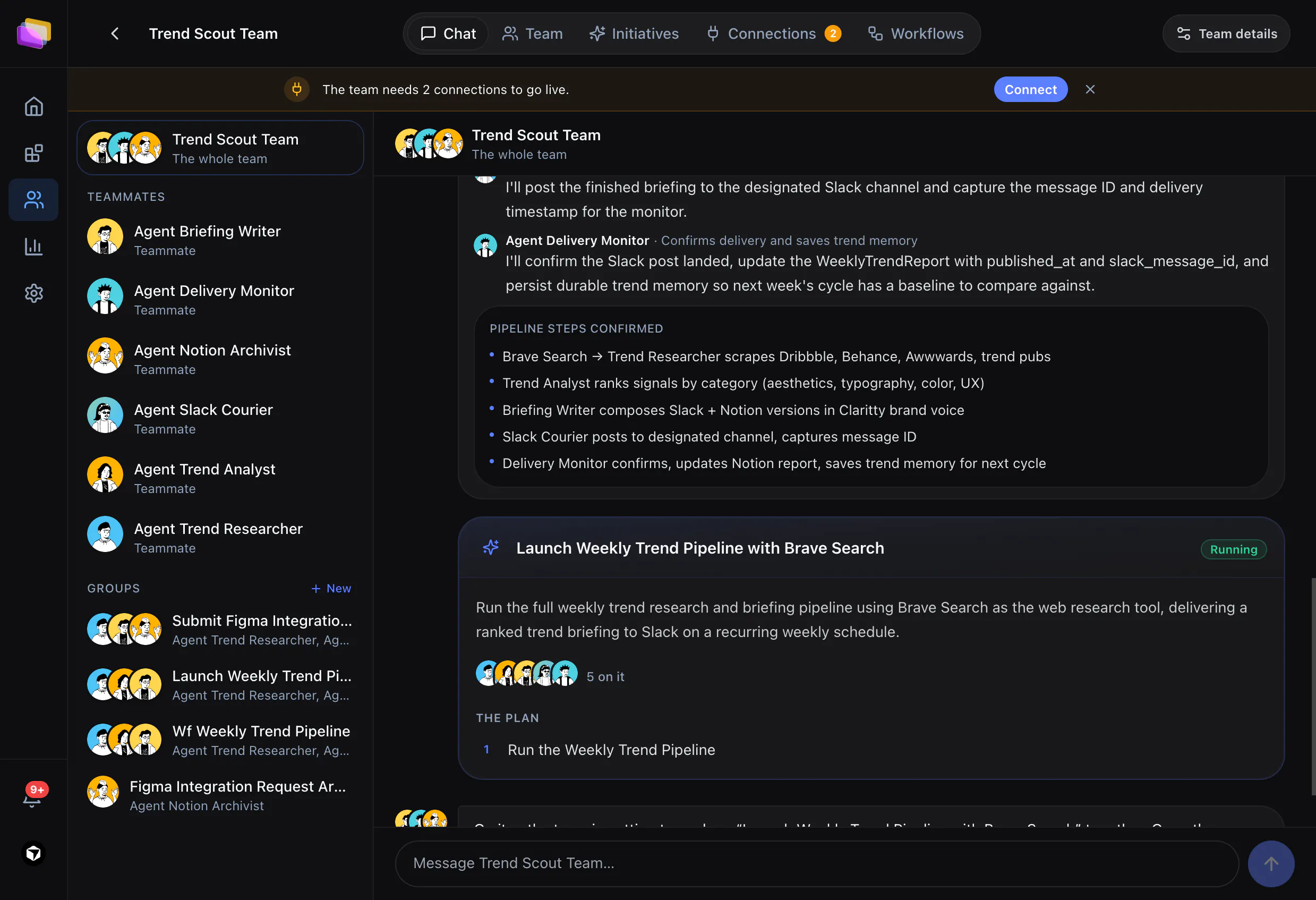Open the Figma Integration Request Ar... group
The width and height of the screenshot is (1316, 900).
[x=220, y=795]
